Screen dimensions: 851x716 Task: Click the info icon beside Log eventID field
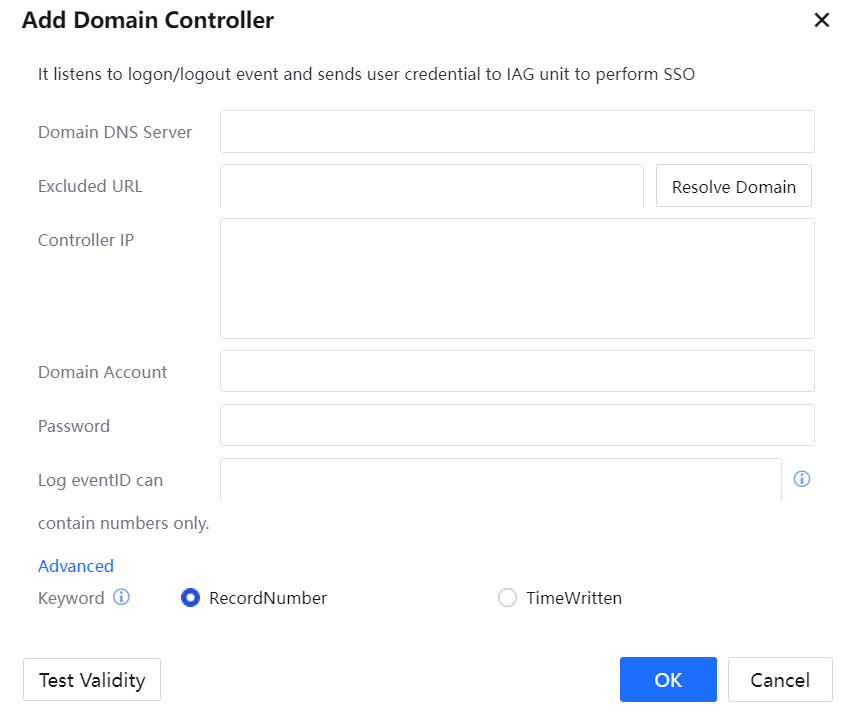801,479
